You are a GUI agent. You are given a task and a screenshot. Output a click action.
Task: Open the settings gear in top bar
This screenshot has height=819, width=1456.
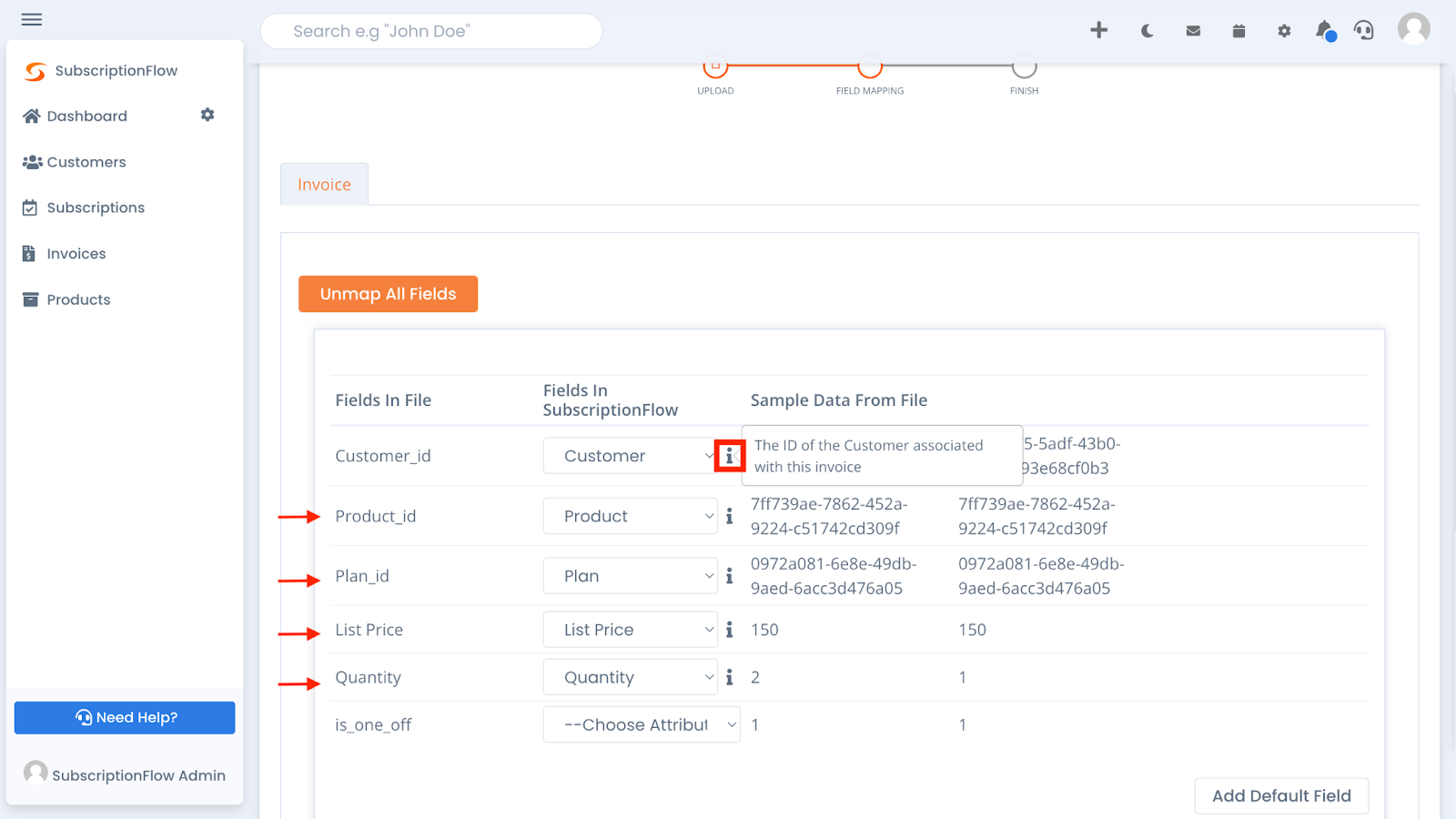(1284, 31)
